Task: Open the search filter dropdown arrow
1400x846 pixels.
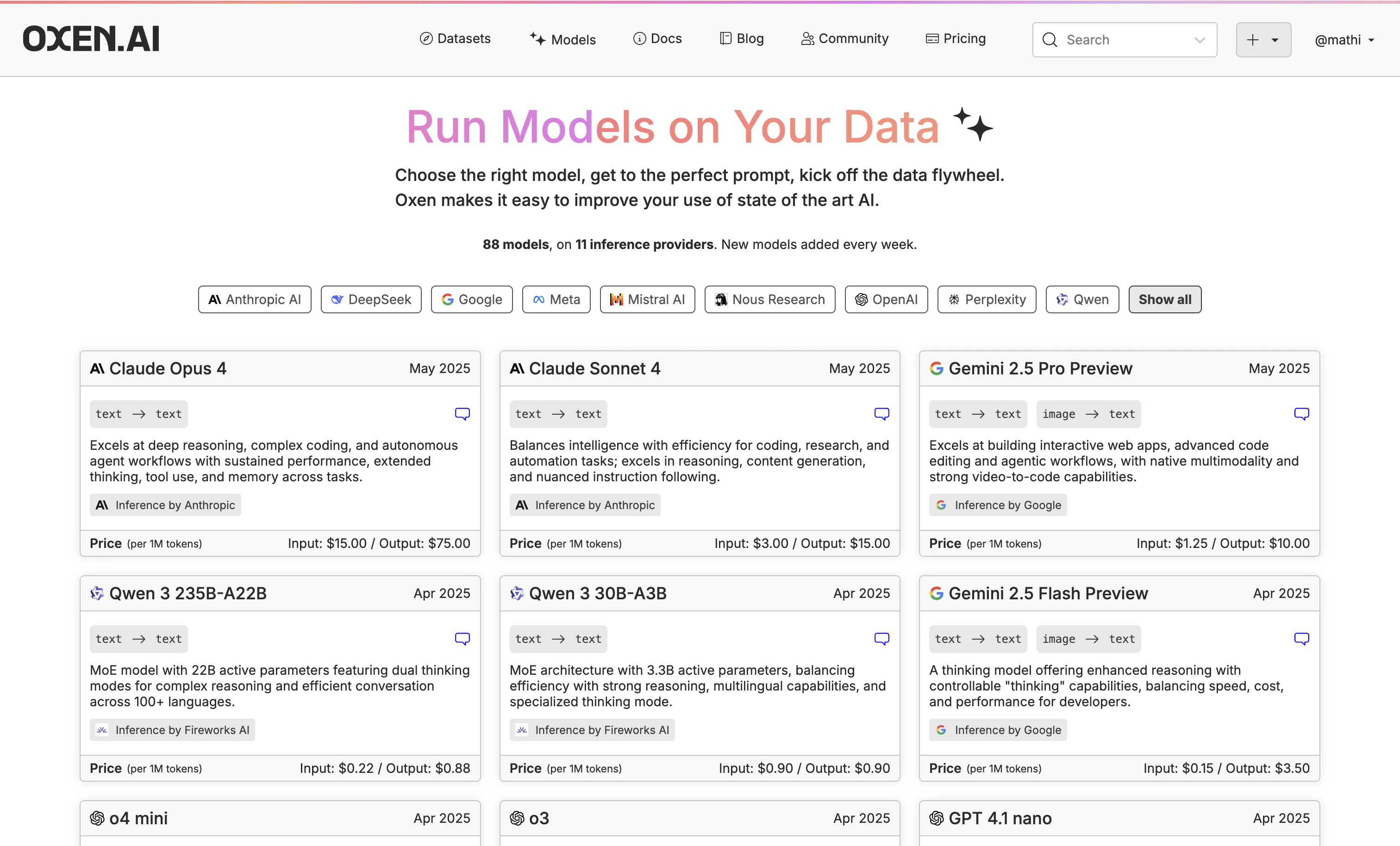Action: (1199, 40)
